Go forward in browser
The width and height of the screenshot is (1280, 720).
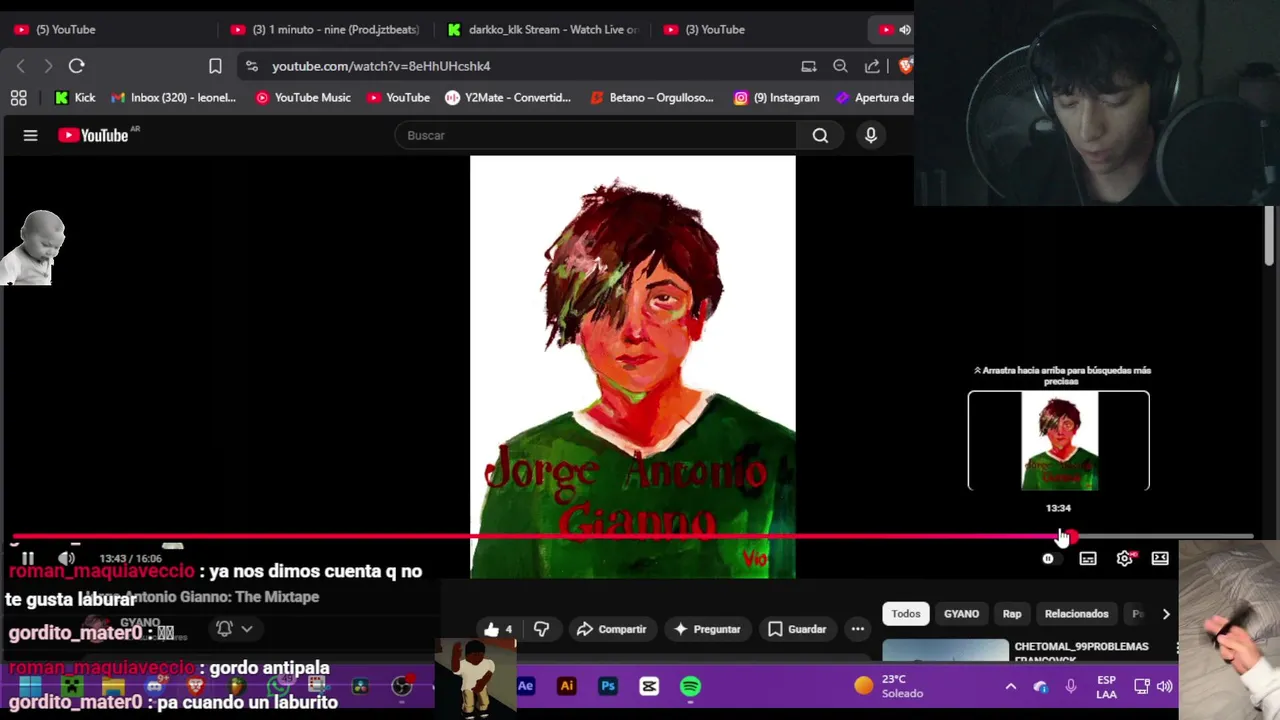pos(47,66)
